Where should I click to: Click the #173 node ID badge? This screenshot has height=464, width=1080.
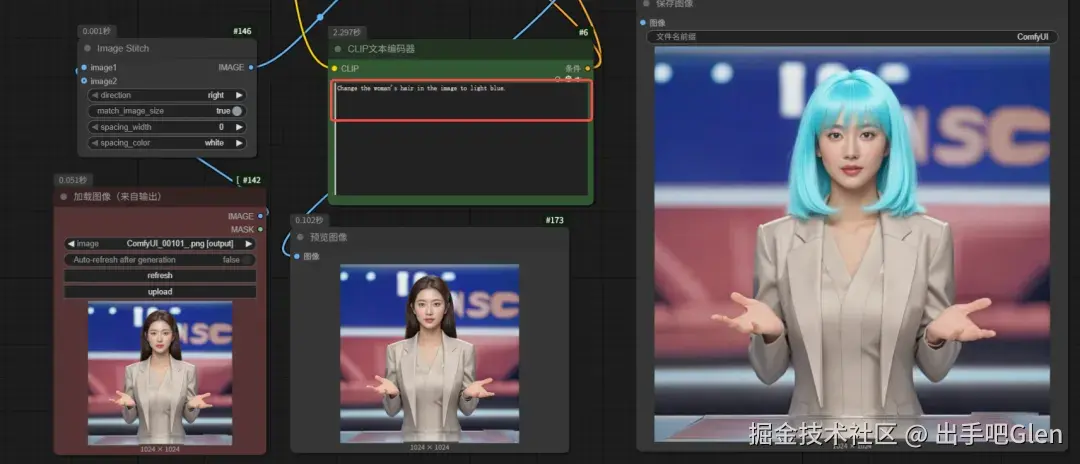(554, 220)
